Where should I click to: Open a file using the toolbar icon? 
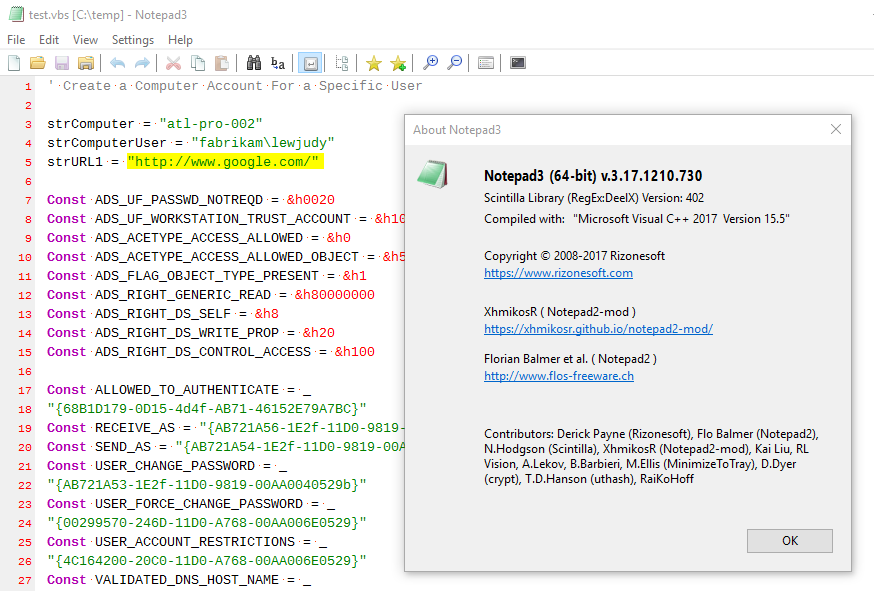[x=38, y=62]
